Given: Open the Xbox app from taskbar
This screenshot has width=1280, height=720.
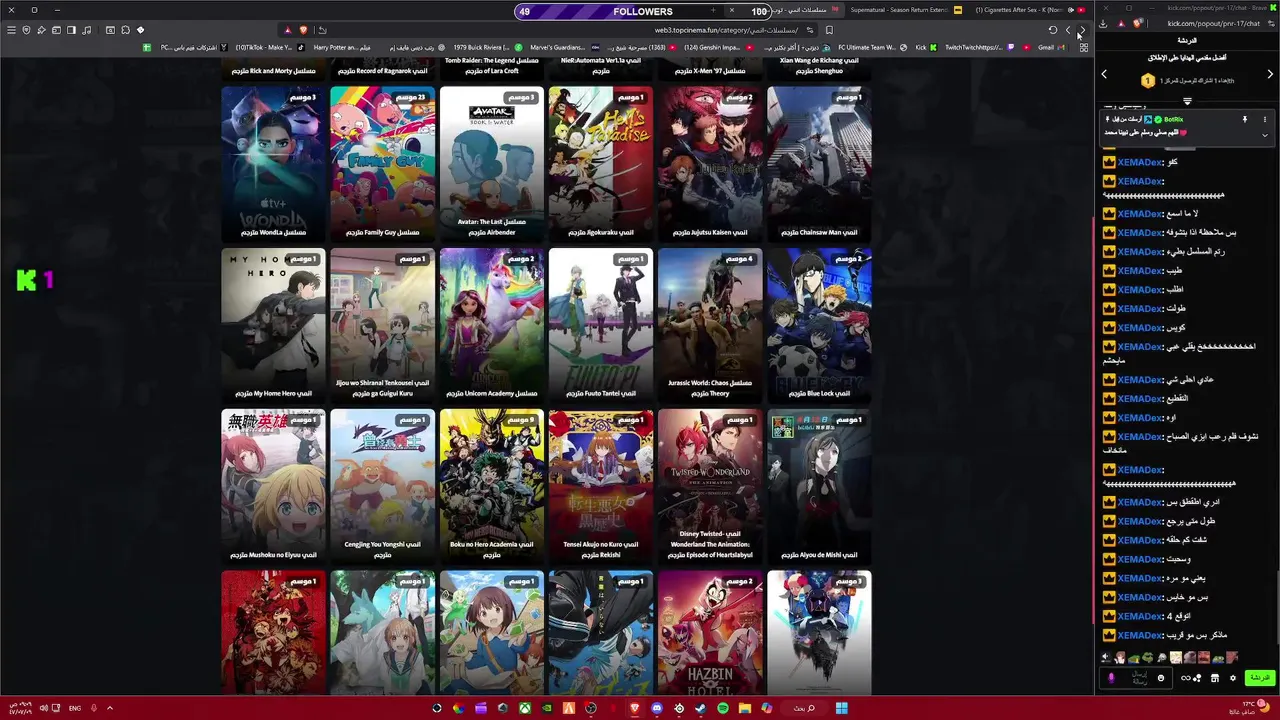Looking at the screenshot, I should pyautogui.click(x=525, y=708).
